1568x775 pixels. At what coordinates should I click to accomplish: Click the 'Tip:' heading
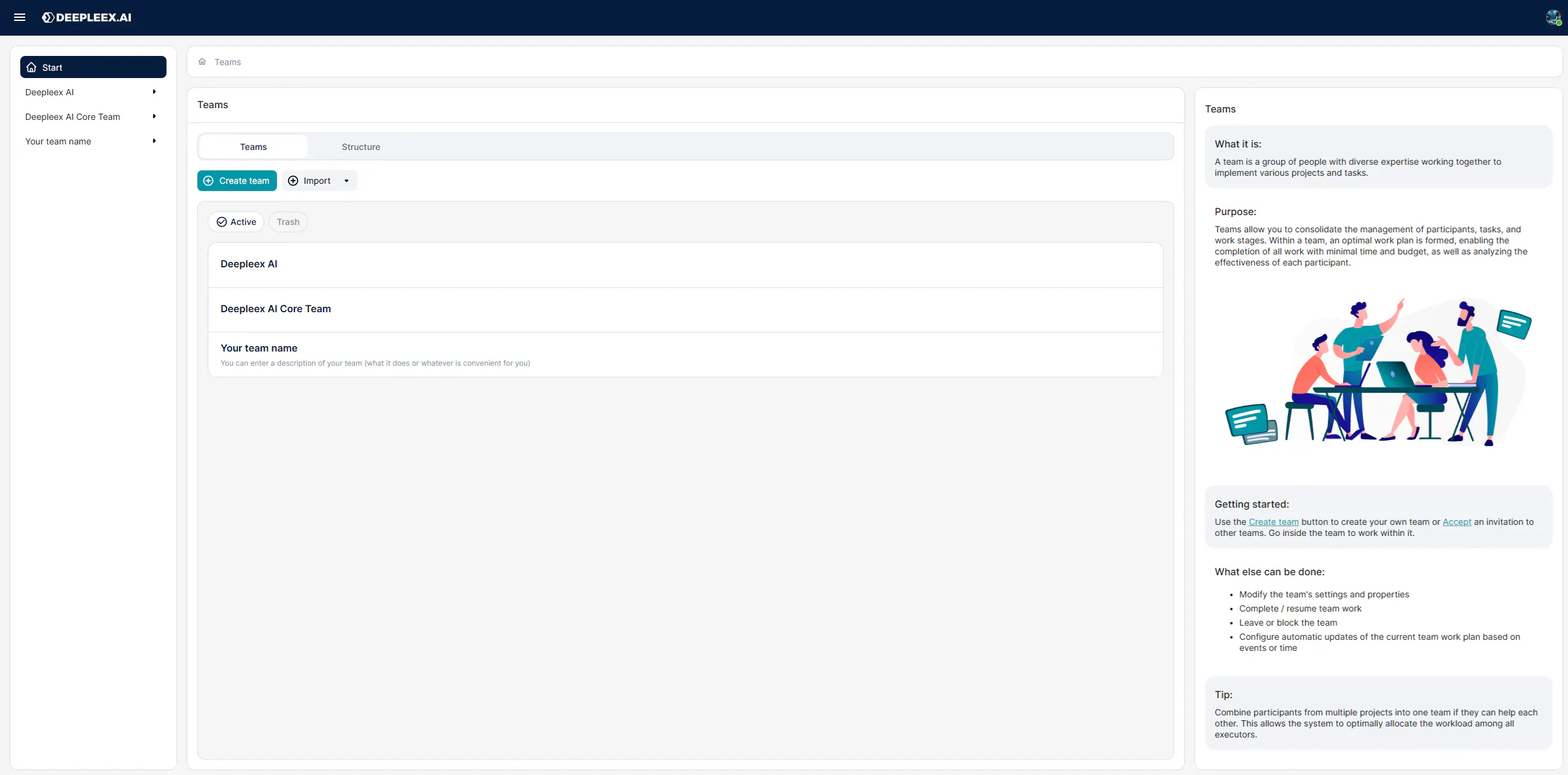pos(1223,694)
